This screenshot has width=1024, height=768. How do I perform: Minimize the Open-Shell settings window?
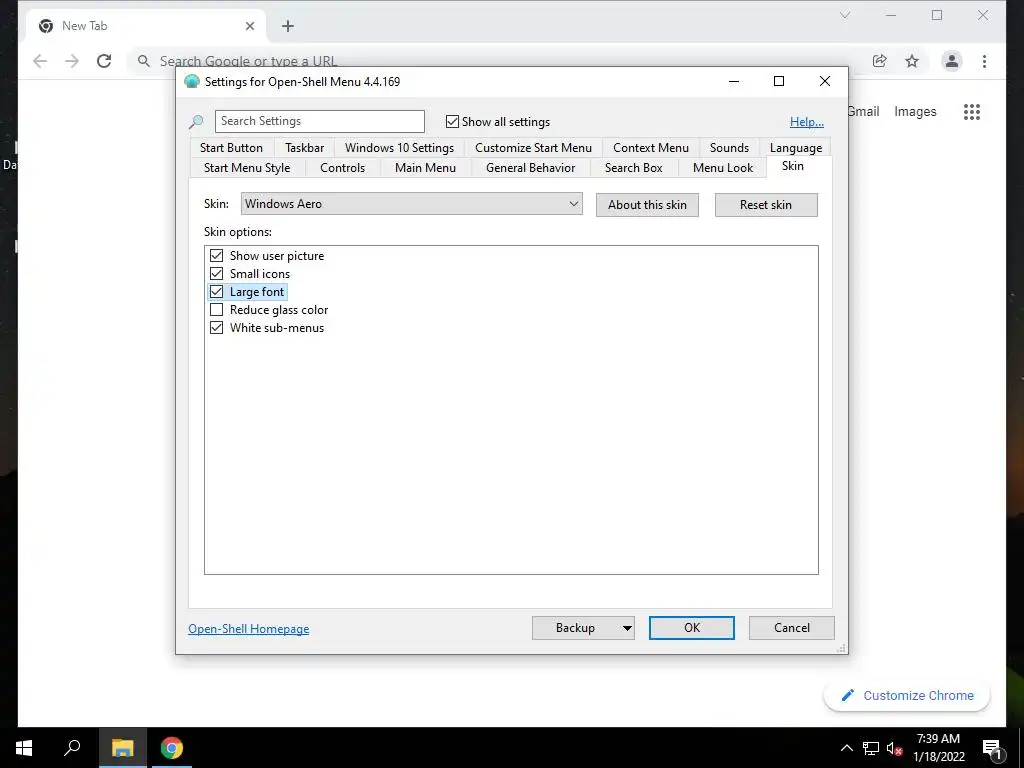pyautogui.click(x=734, y=82)
